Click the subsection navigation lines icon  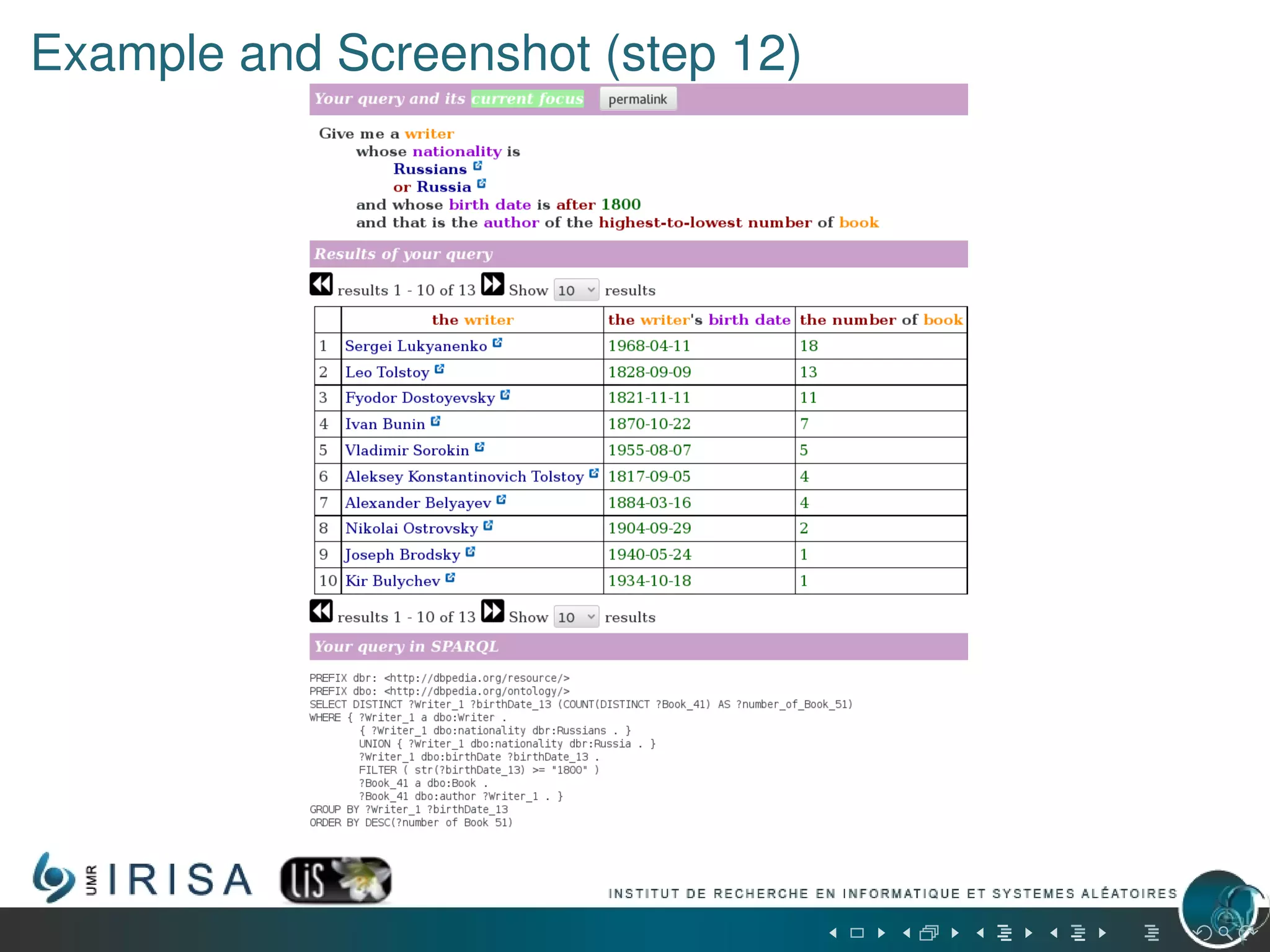click(x=1005, y=933)
